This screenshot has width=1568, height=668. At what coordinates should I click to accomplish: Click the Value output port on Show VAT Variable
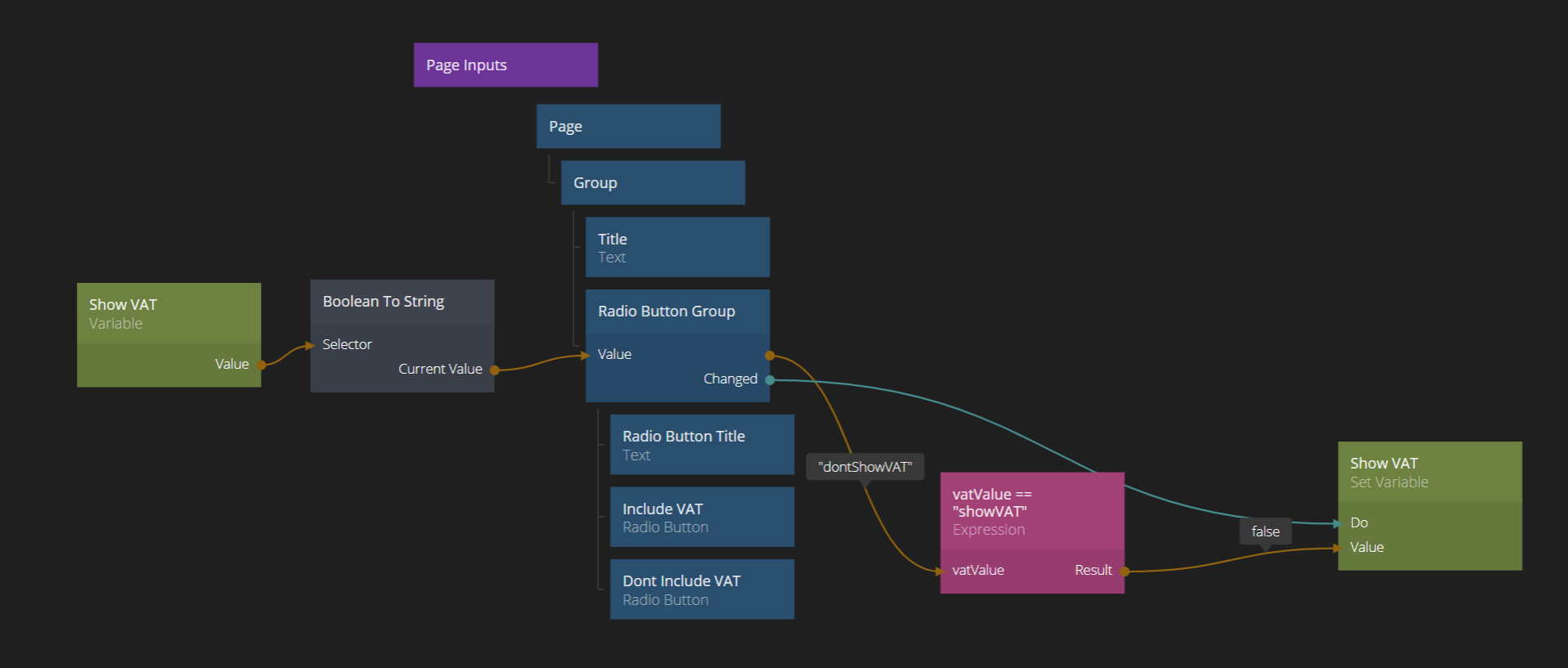pyautogui.click(x=261, y=365)
